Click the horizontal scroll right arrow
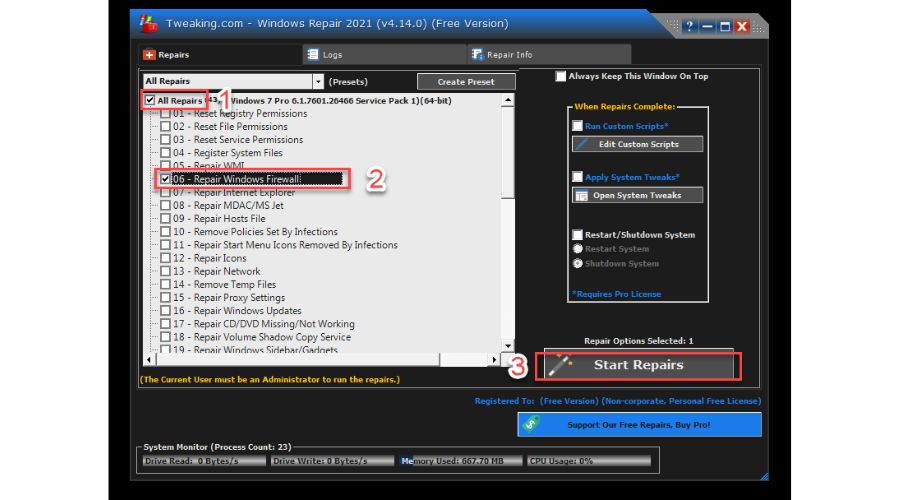Image resolution: width=900 pixels, height=500 pixels. (494, 360)
